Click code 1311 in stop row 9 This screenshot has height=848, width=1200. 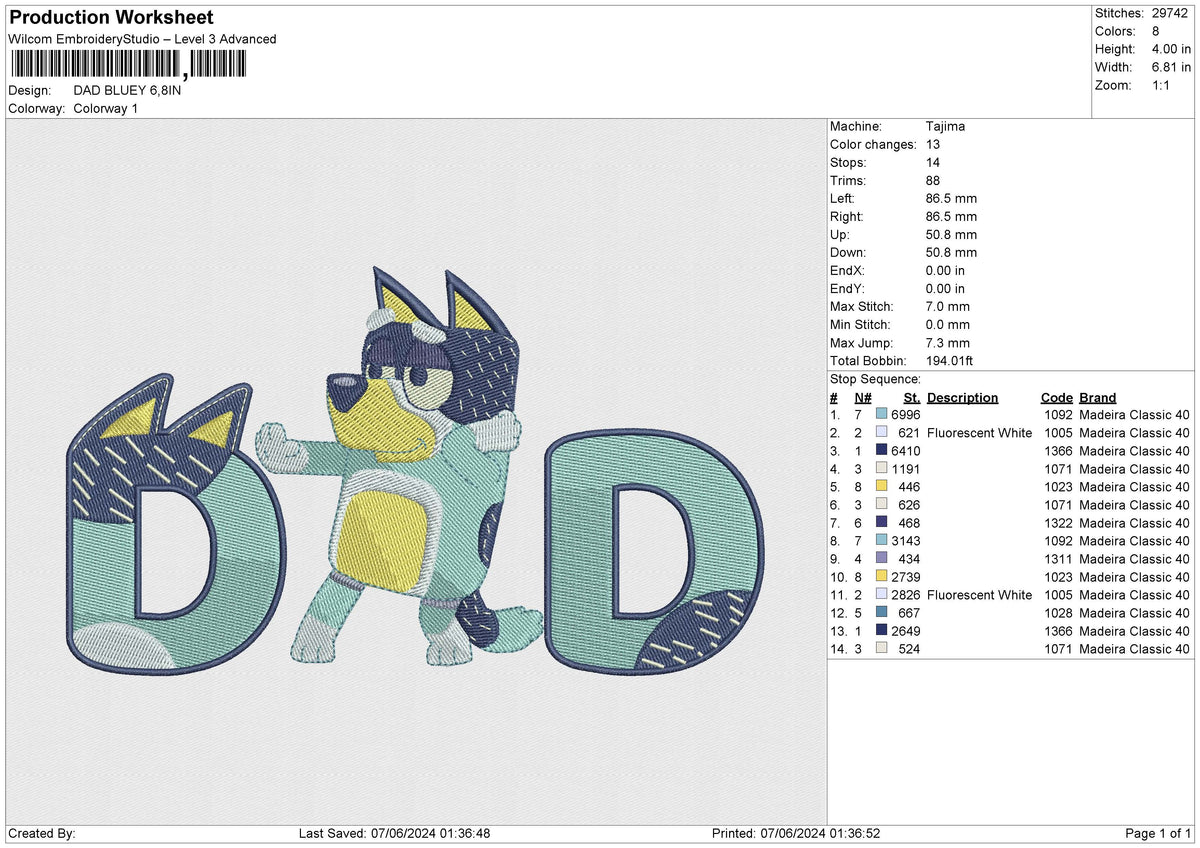pos(1059,559)
